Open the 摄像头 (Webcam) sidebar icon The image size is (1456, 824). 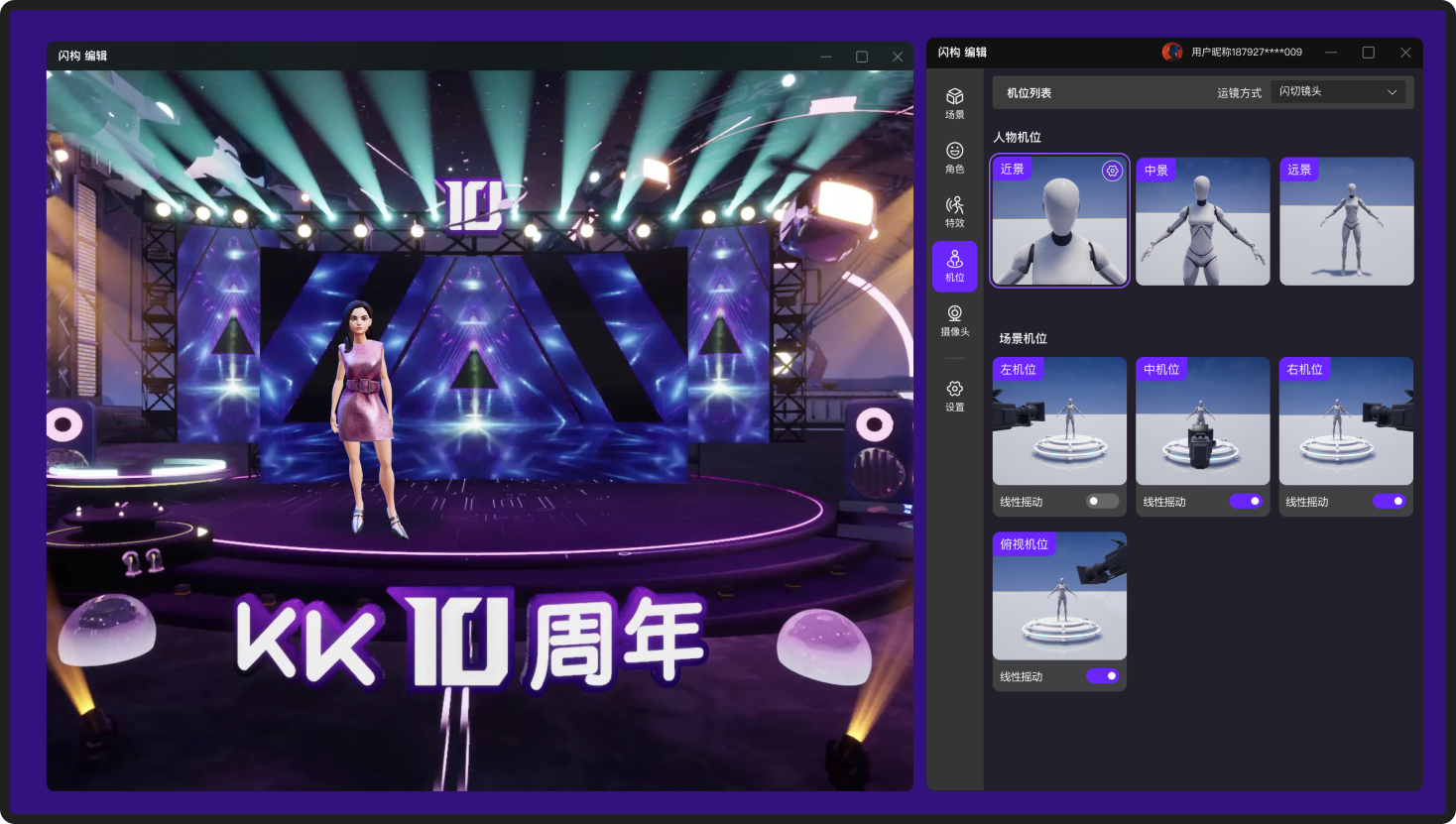pyautogui.click(x=954, y=321)
